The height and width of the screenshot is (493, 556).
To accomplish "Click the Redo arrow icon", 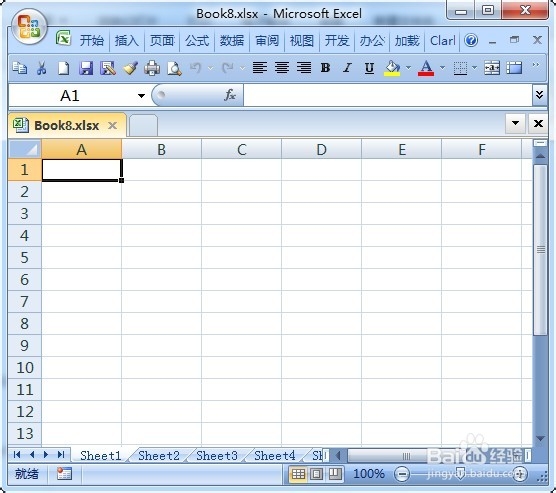I will click(x=228, y=67).
